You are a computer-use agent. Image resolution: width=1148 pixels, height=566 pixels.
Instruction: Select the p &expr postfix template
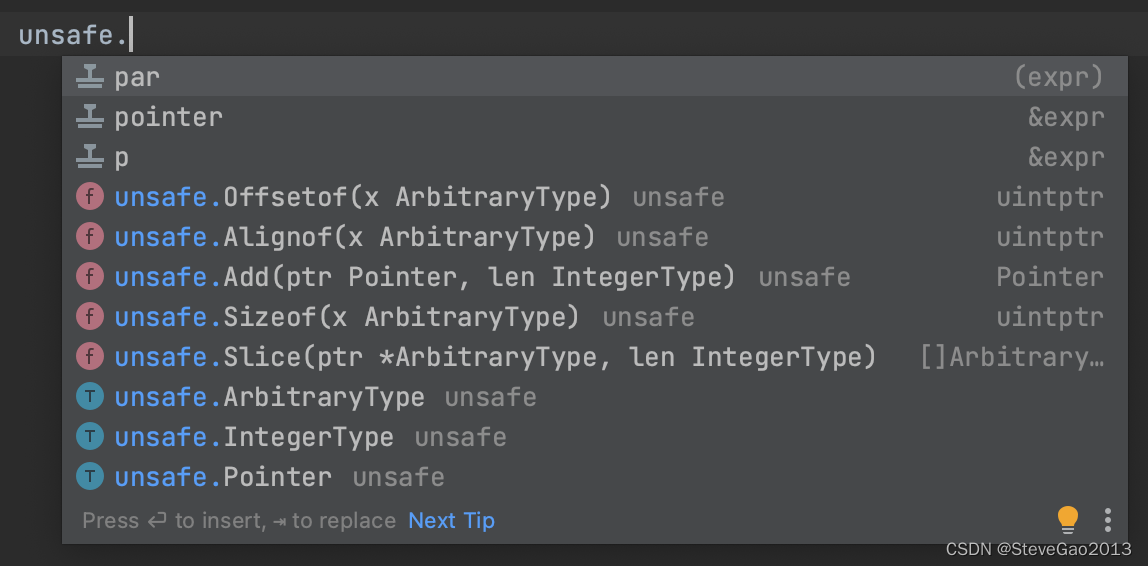(x=594, y=157)
